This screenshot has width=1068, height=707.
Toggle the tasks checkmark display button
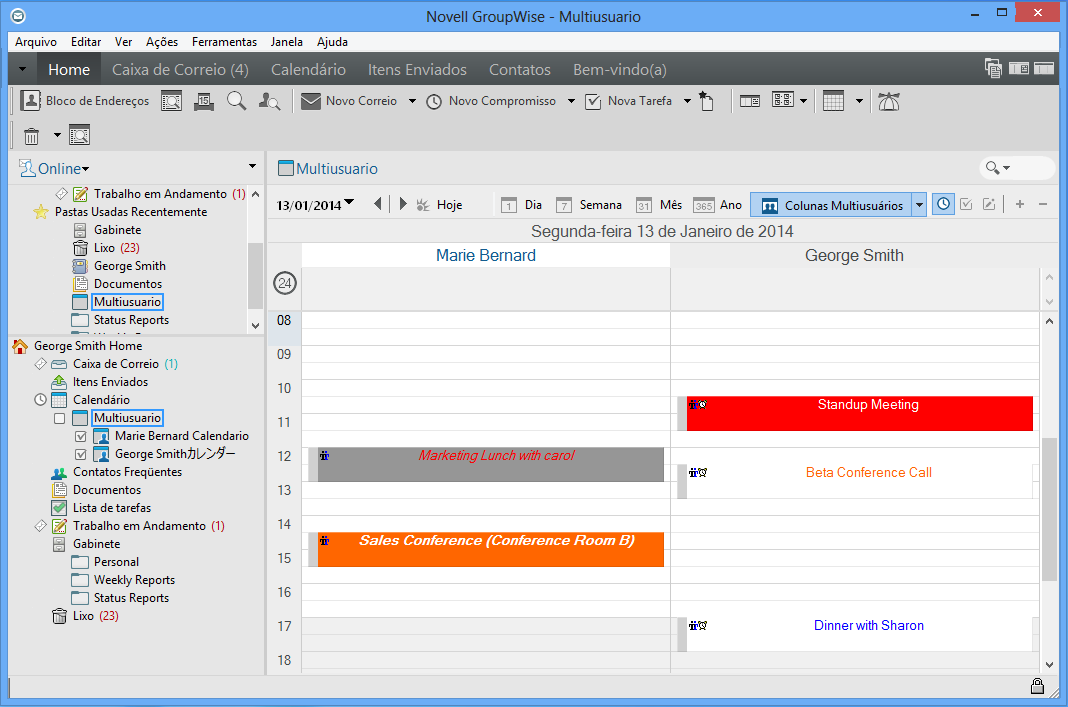tap(966, 204)
